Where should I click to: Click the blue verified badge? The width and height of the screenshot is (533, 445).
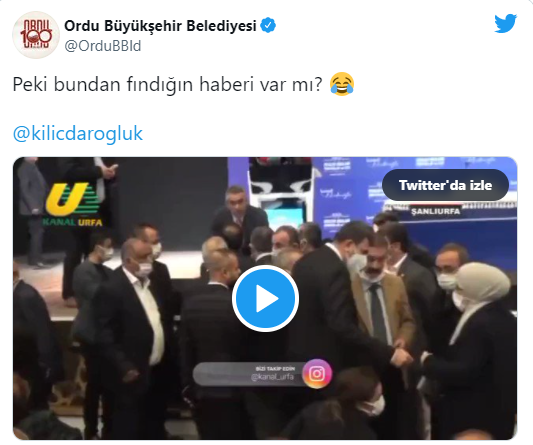[268, 25]
